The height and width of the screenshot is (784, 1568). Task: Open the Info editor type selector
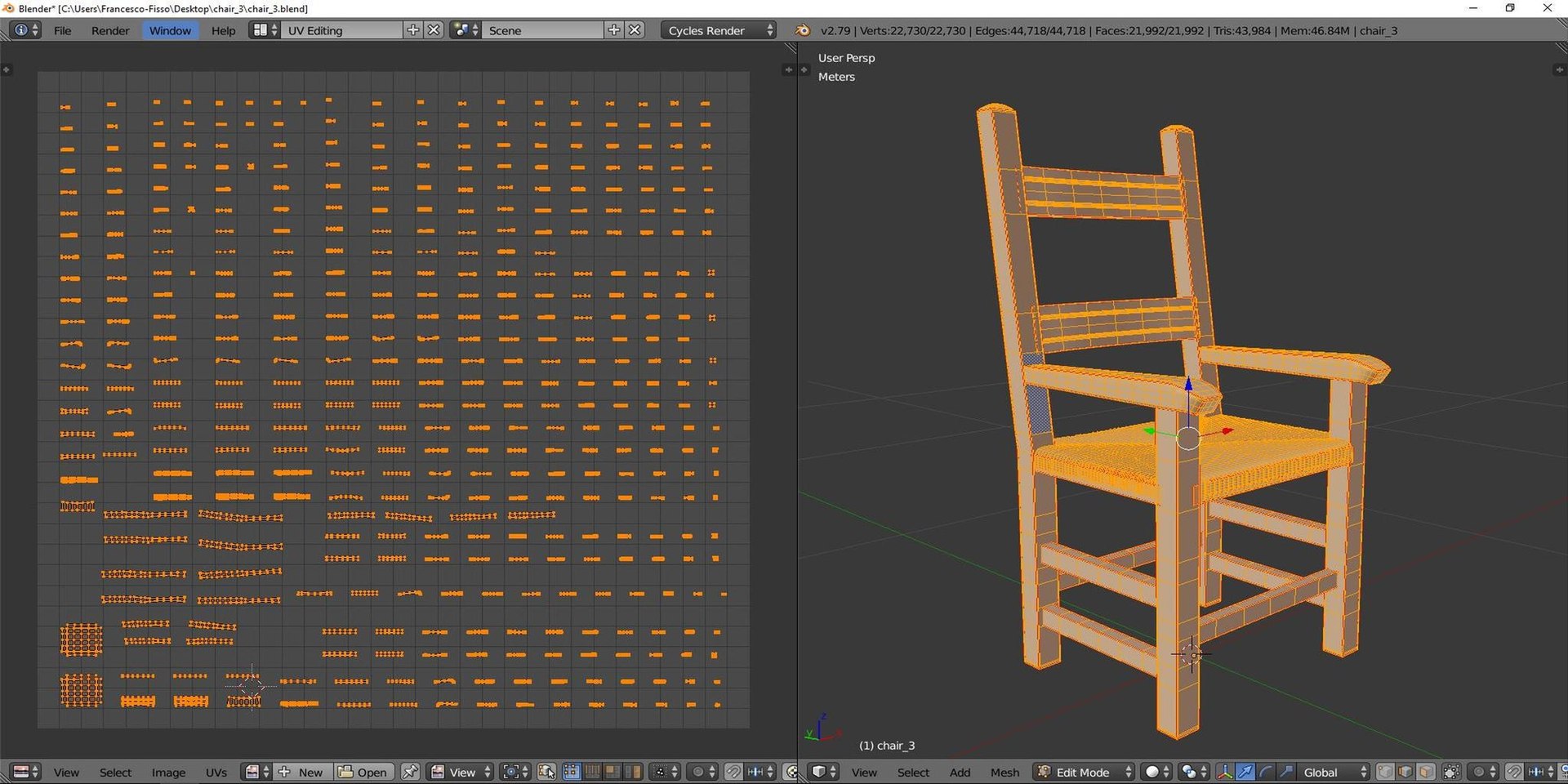coord(24,30)
